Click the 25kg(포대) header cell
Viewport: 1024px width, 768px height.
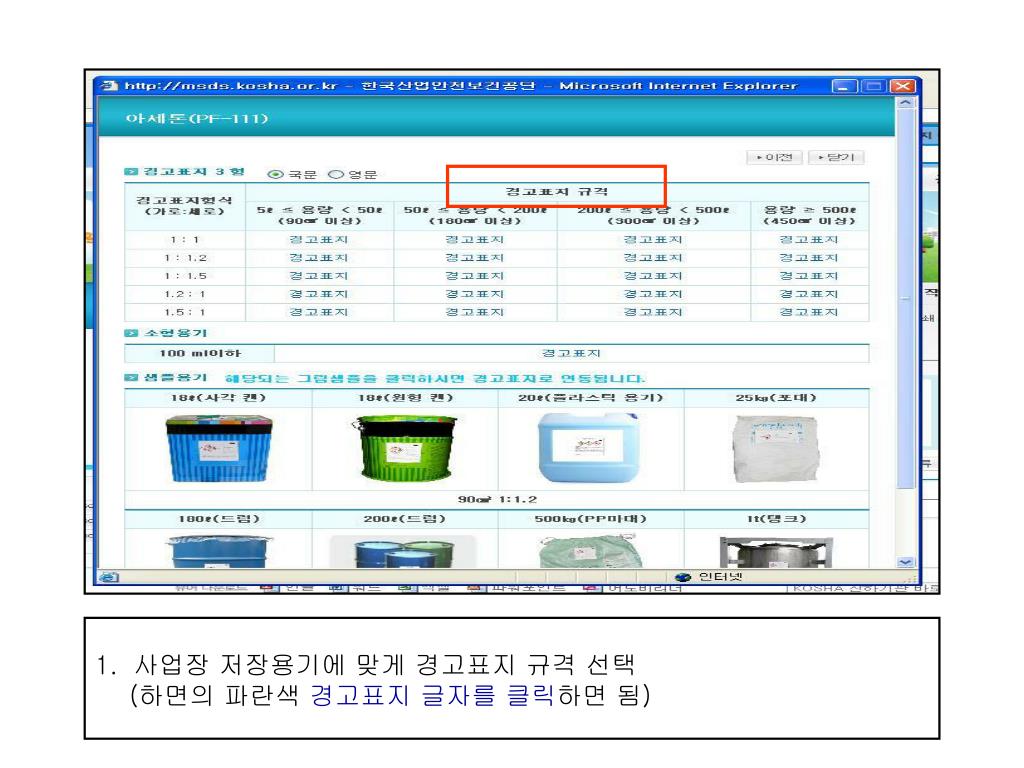click(776, 398)
